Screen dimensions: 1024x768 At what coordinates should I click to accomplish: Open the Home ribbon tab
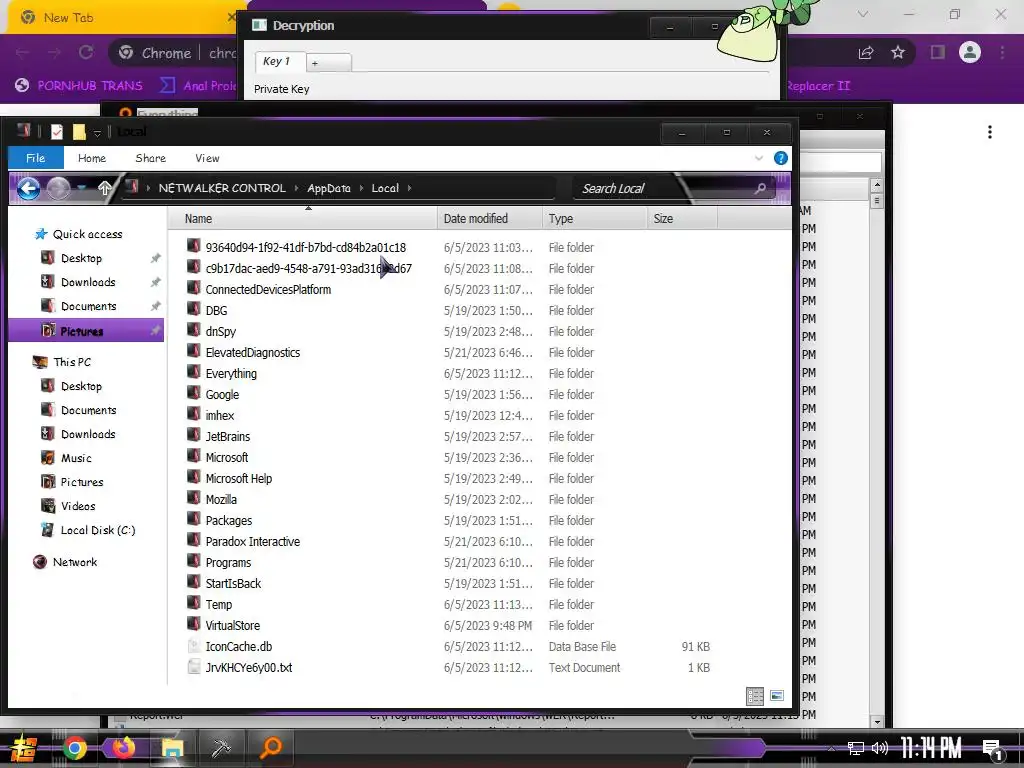[x=91, y=158]
